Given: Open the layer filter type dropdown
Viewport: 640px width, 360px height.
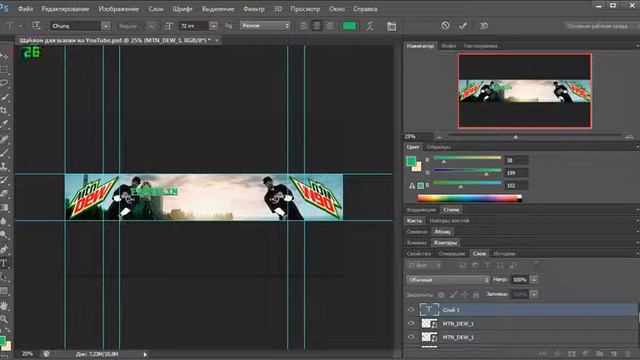Looking at the screenshot, I should click(425, 265).
